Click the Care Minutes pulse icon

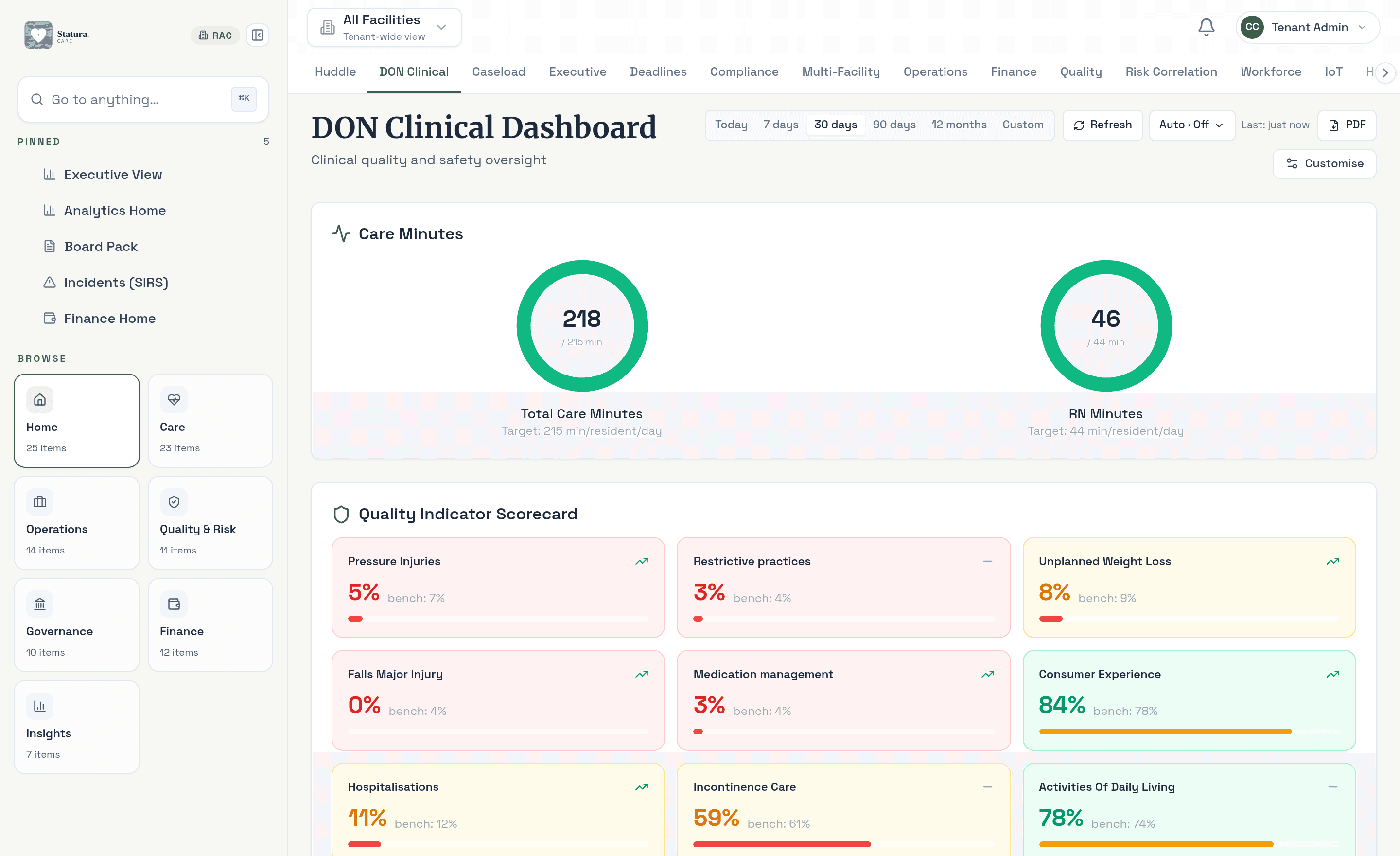[341, 233]
